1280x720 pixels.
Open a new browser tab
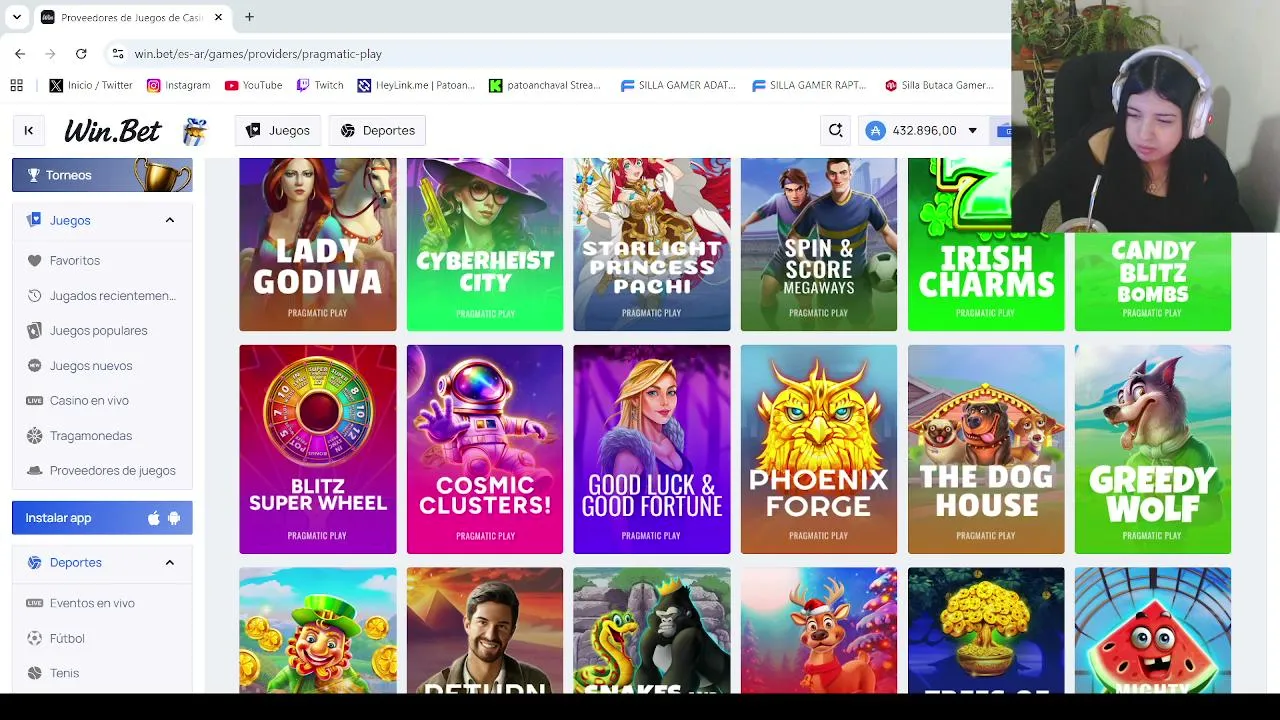coord(249,17)
